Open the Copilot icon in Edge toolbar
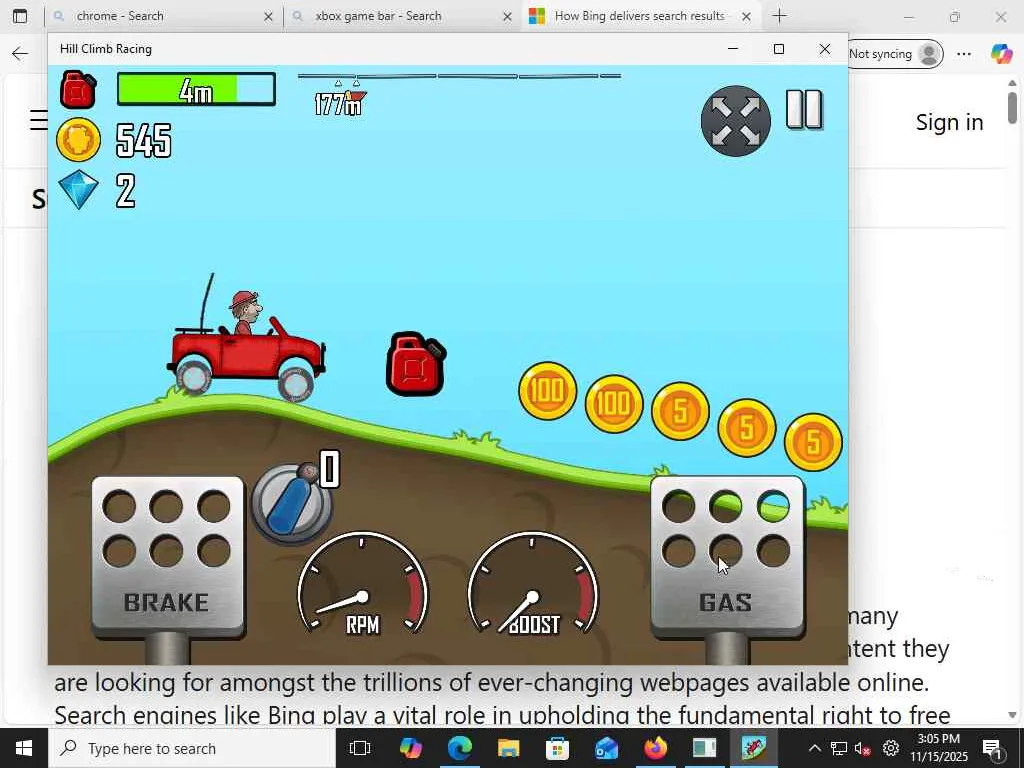Viewport: 1024px width, 768px height. [x=1001, y=54]
